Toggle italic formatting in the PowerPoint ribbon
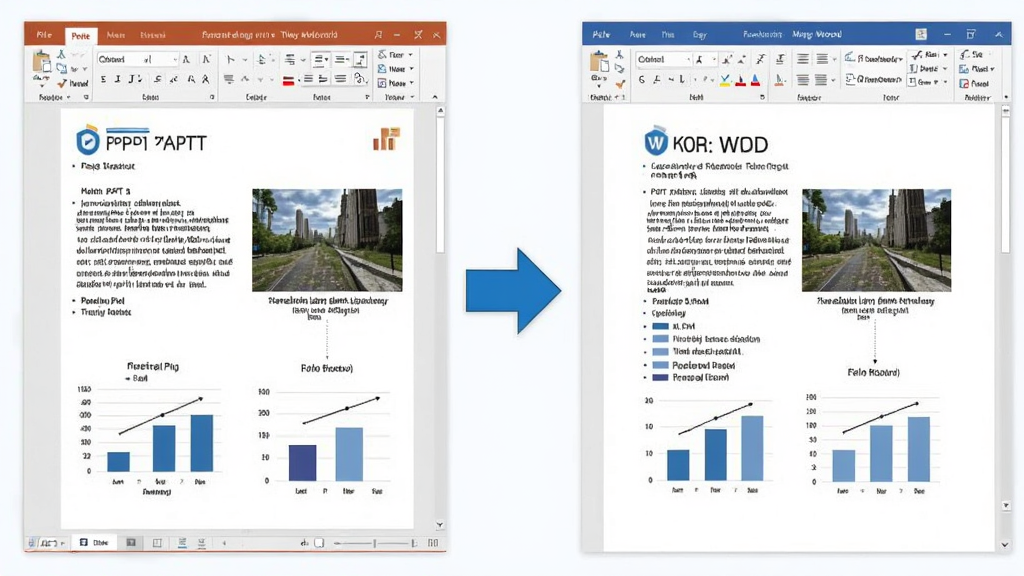This screenshot has height=576, width=1024. pyautogui.click(x=118, y=80)
